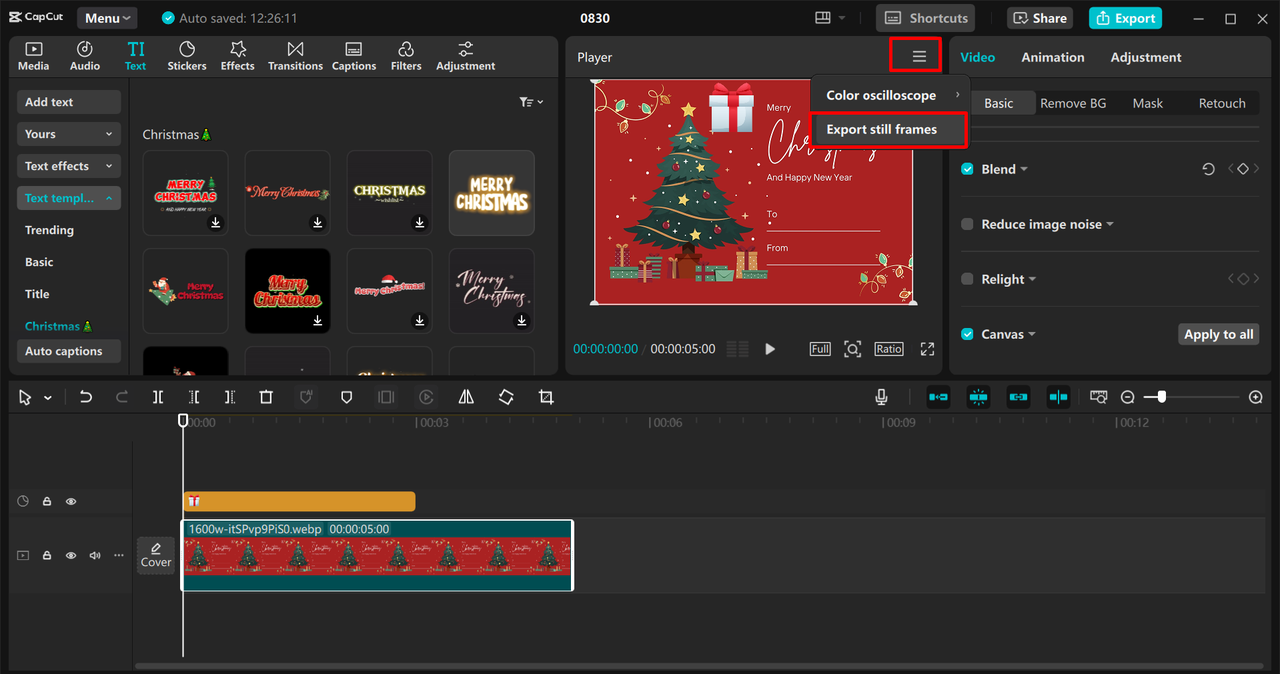Viewport: 1280px width, 674px height.
Task: Click the Crop icon in timeline toolbar
Action: click(x=546, y=397)
